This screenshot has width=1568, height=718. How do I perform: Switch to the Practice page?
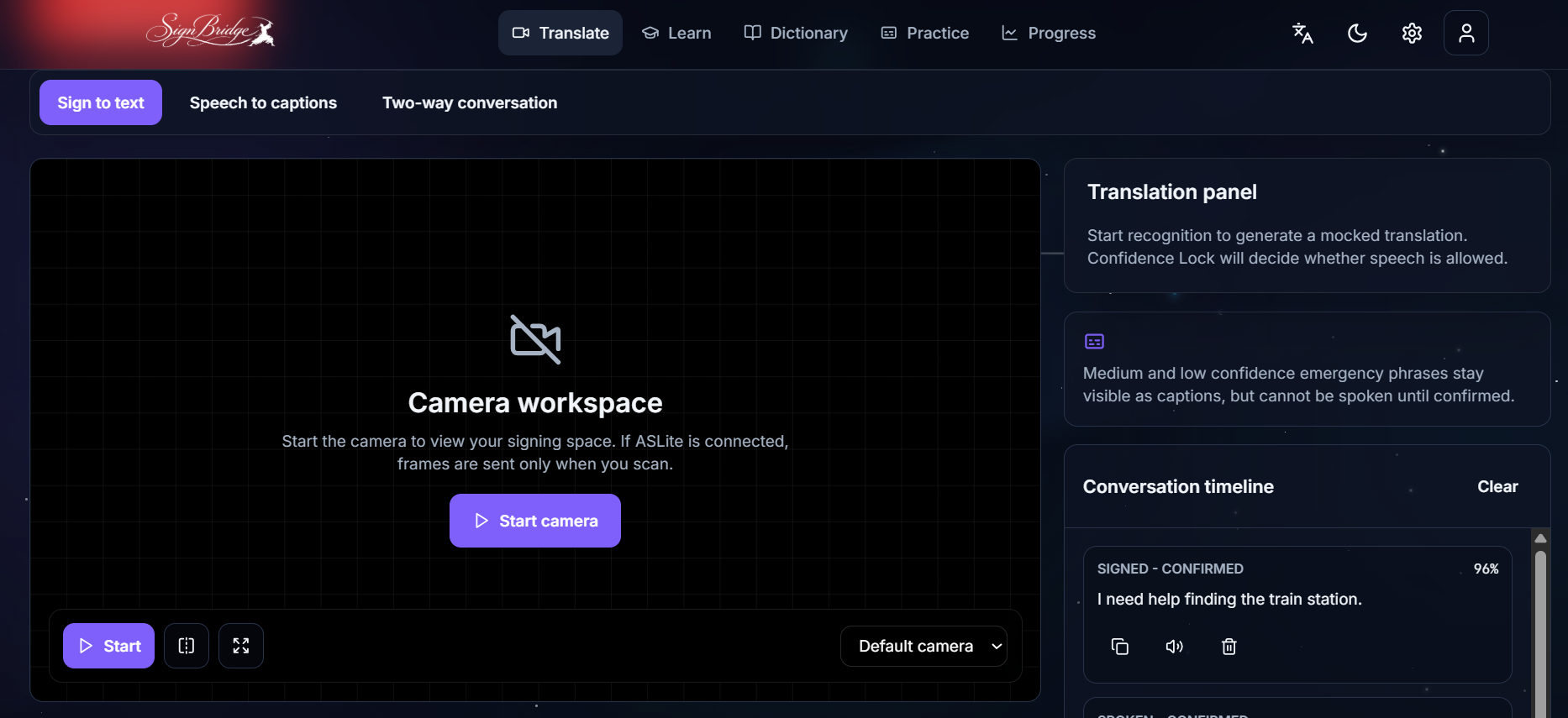(925, 33)
